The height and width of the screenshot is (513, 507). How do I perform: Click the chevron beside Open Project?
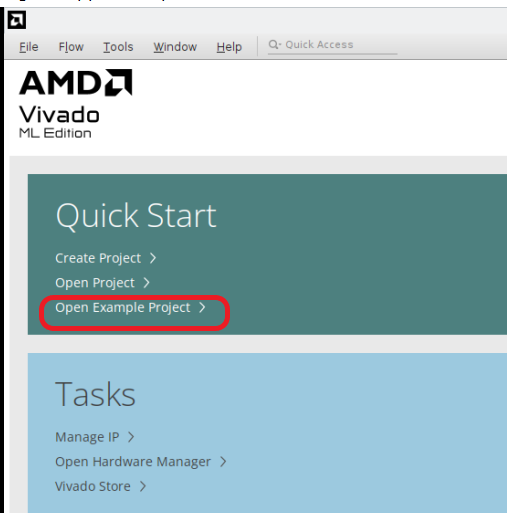click(146, 283)
